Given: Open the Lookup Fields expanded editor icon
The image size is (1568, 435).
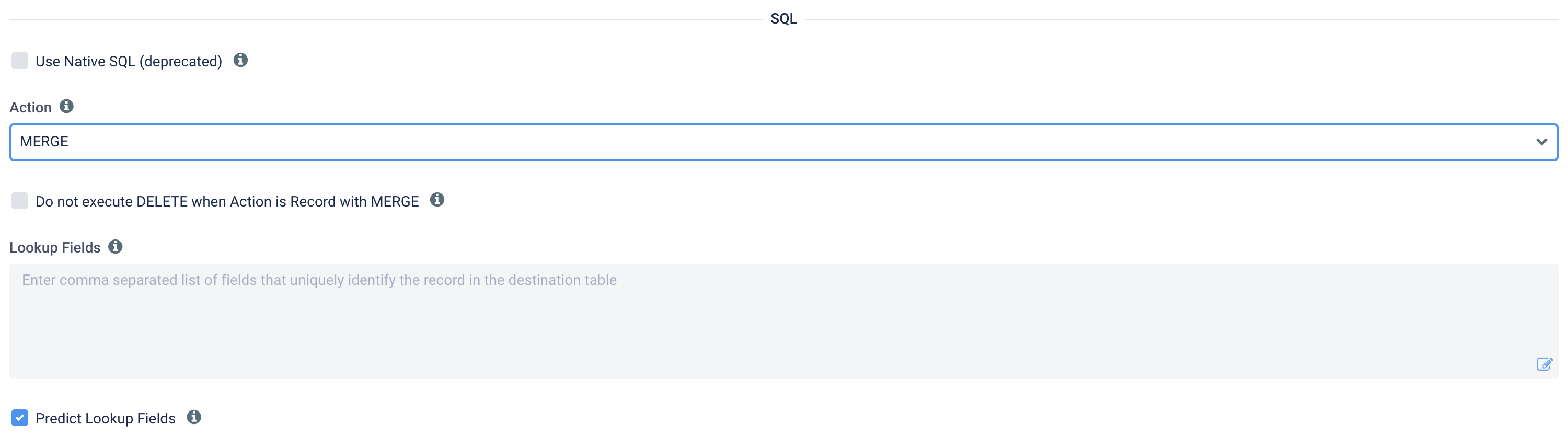Looking at the screenshot, I should [1544, 364].
